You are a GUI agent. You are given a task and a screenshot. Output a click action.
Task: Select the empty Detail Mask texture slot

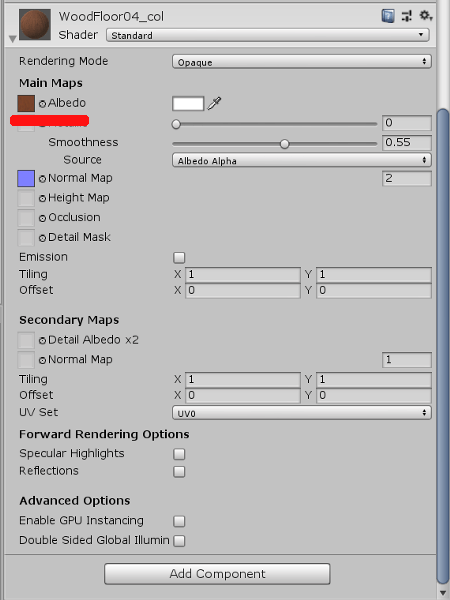pyautogui.click(x=26, y=238)
